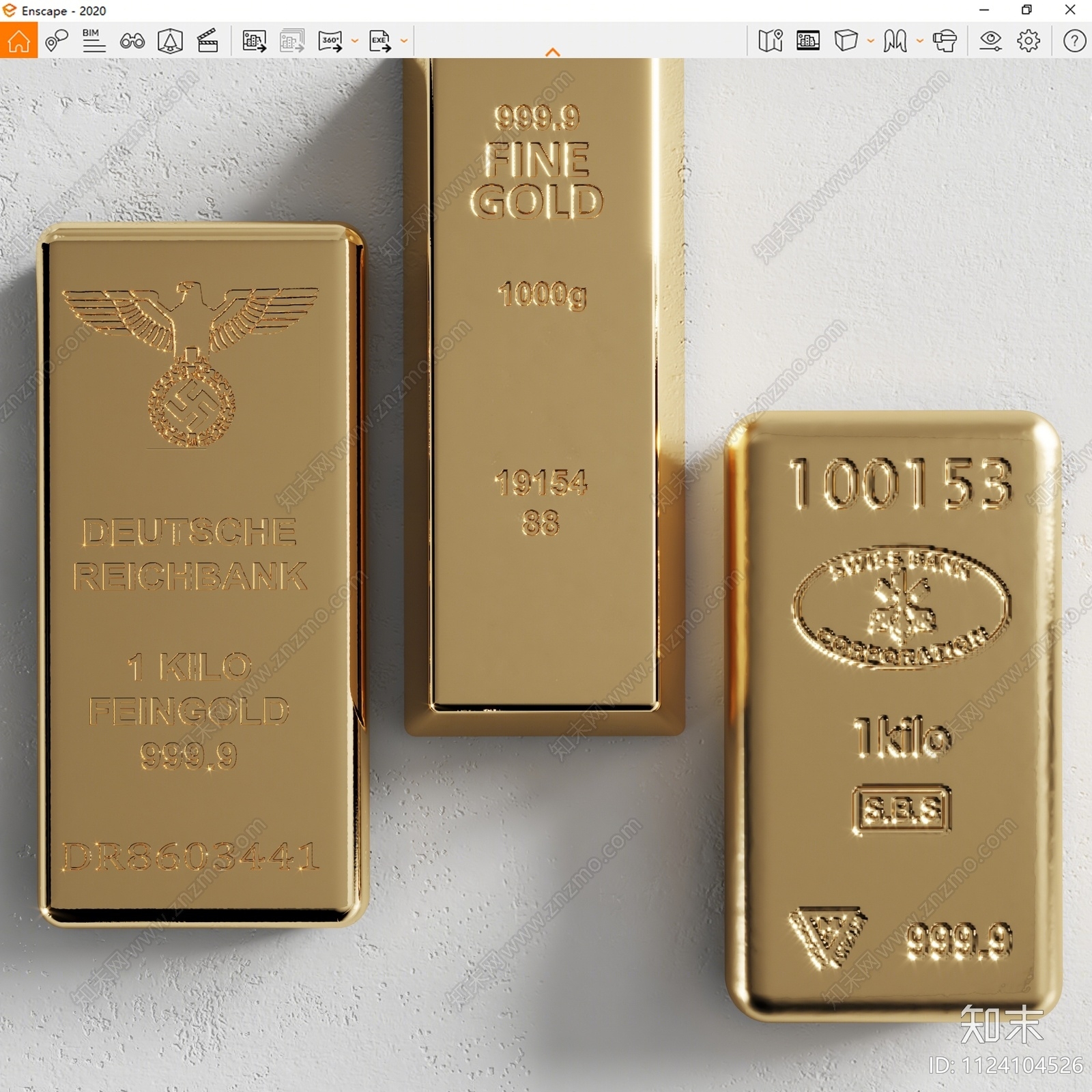
Task: Click the orange Home button
Action: tap(18, 41)
